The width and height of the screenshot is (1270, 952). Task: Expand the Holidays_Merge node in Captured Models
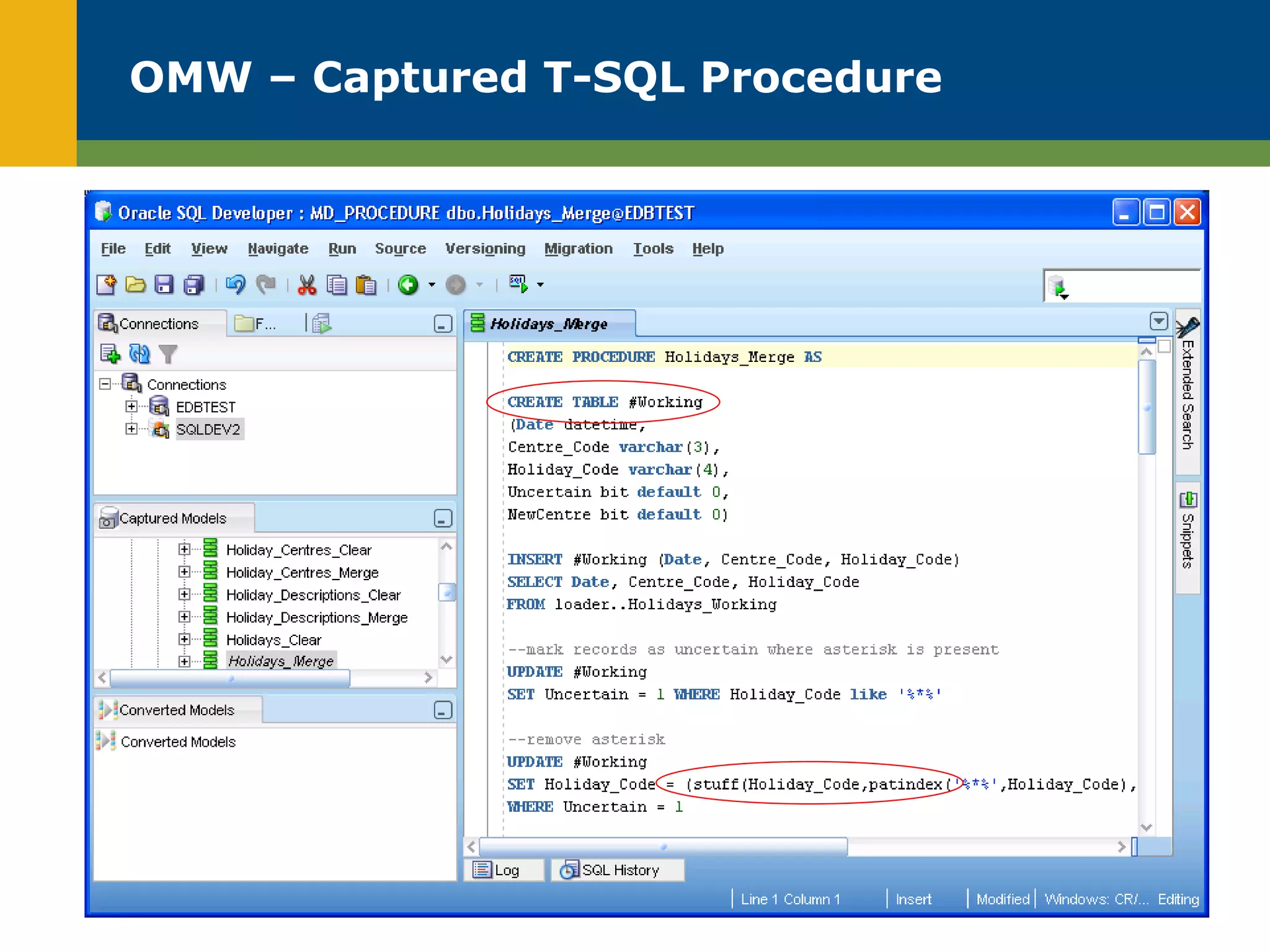(184, 661)
